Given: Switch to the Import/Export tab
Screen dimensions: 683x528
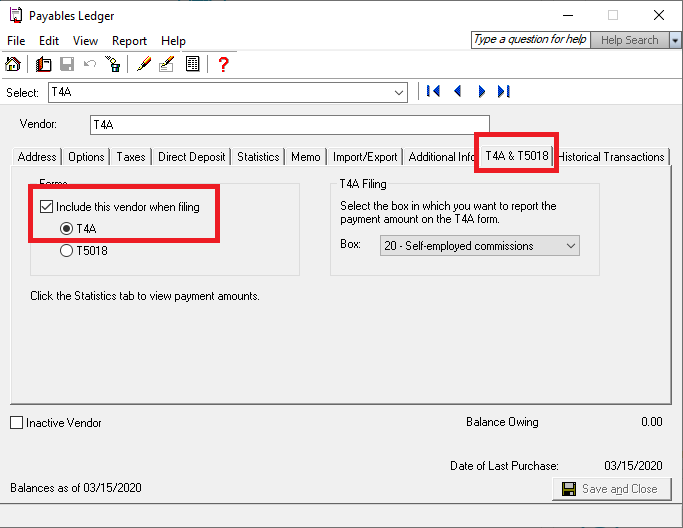Looking at the screenshot, I should [365, 157].
